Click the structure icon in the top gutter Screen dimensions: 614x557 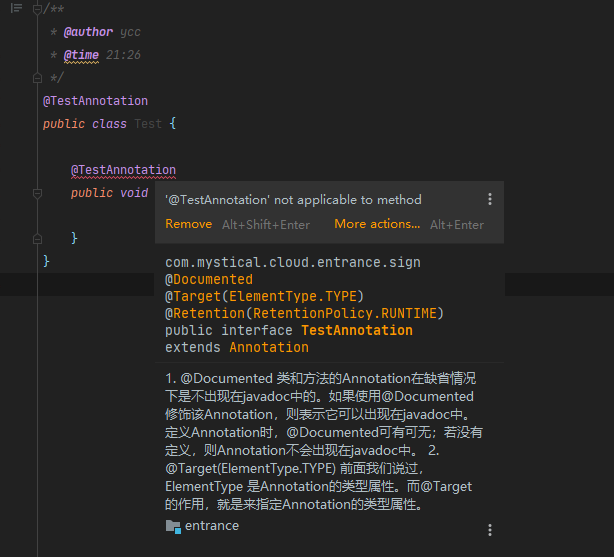click(x=16, y=8)
